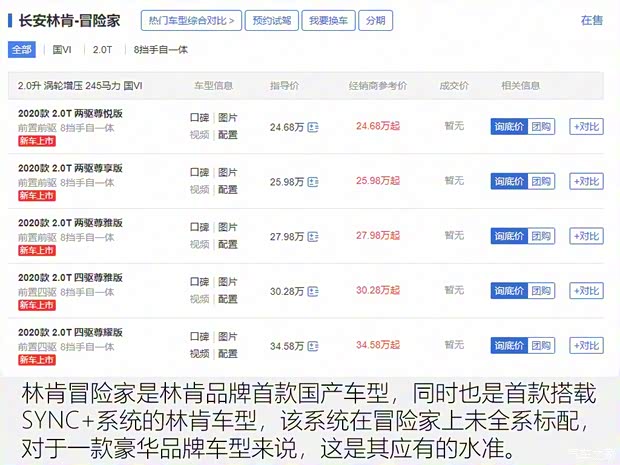Expand 热门车型综合对比 dropdown button
The height and width of the screenshot is (465, 620).
(x=190, y=20)
